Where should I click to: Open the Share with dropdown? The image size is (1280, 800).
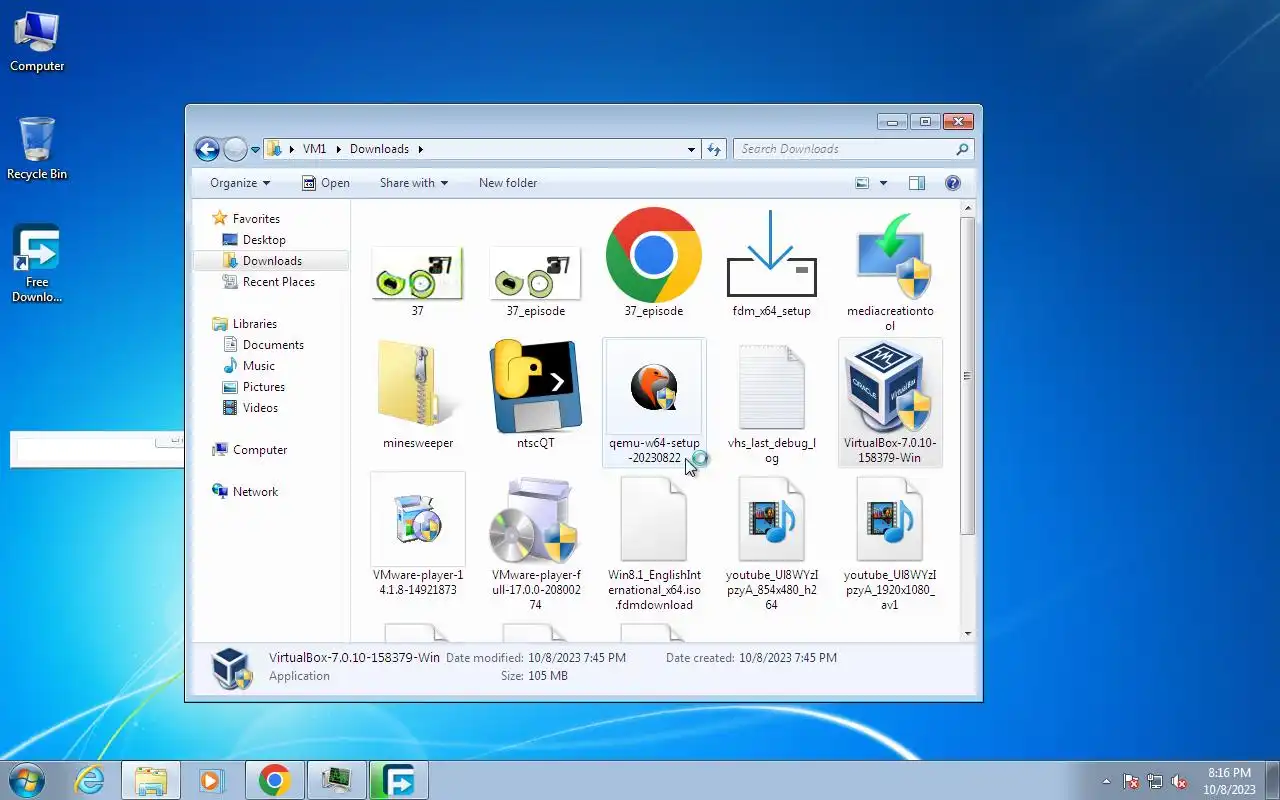413,183
